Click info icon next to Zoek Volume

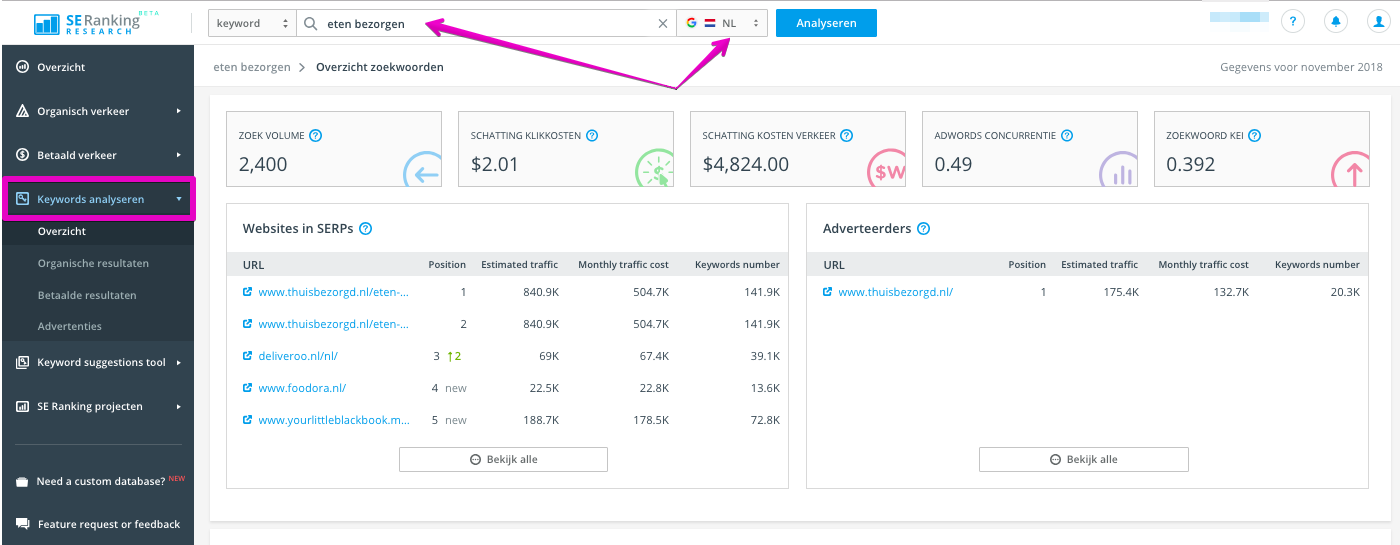coord(315,135)
